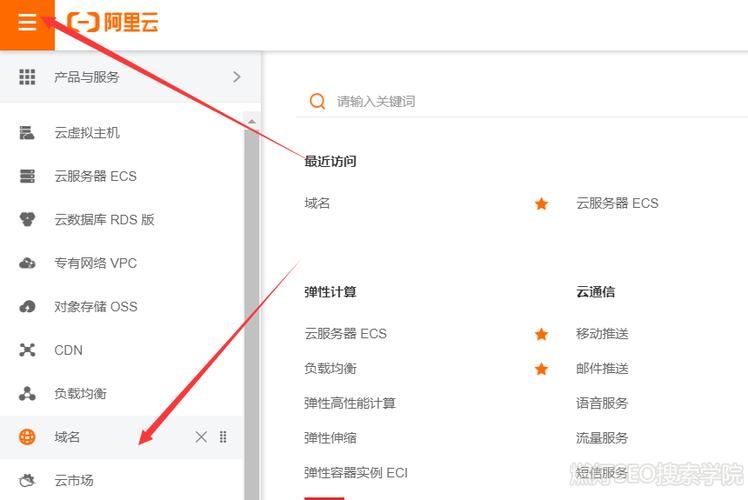Open 云市场 in the sidebar
The width and height of the screenshot is (748, 500).
coord(73,480)
